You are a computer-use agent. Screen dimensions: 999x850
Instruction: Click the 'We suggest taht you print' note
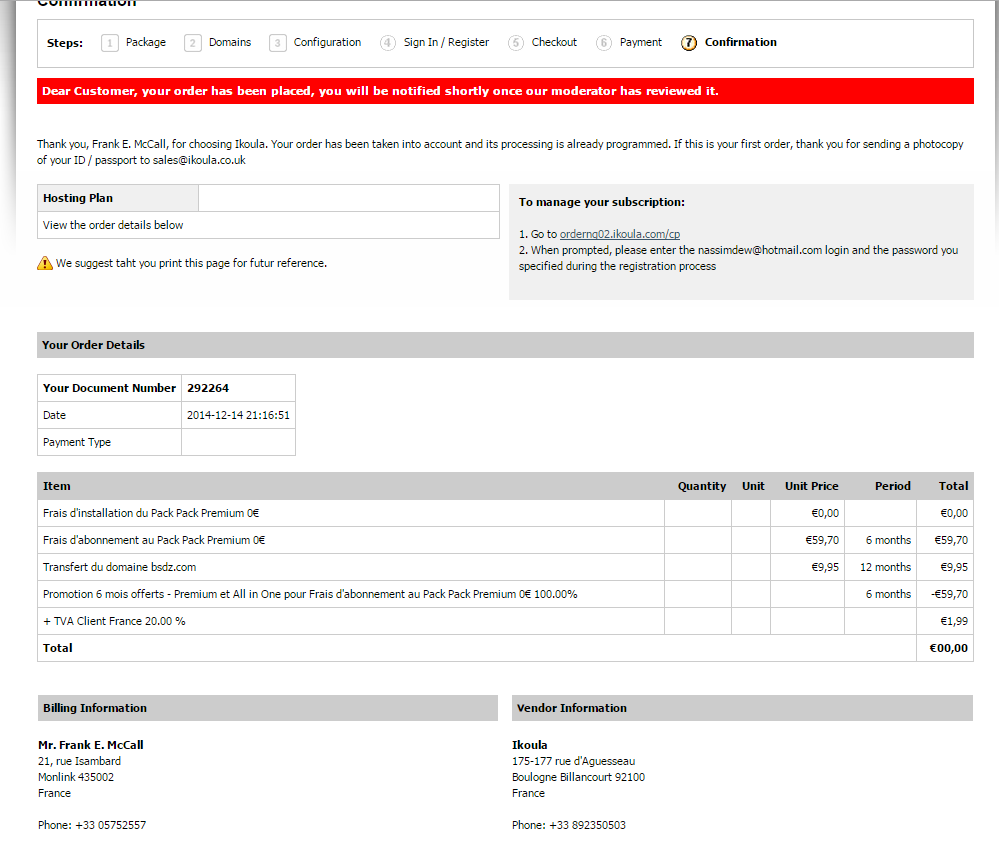[191, 263]
